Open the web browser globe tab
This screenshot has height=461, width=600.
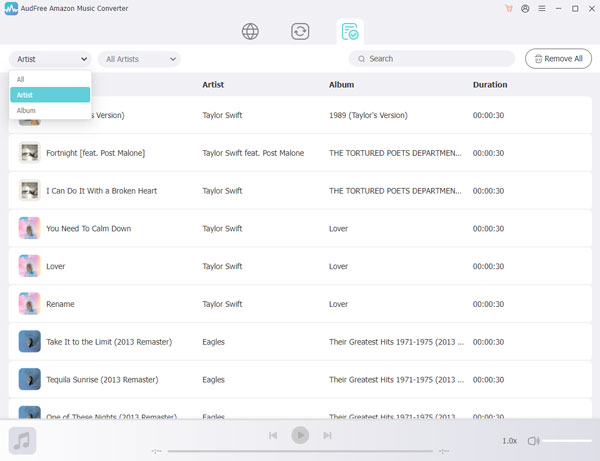pos(250,31)
